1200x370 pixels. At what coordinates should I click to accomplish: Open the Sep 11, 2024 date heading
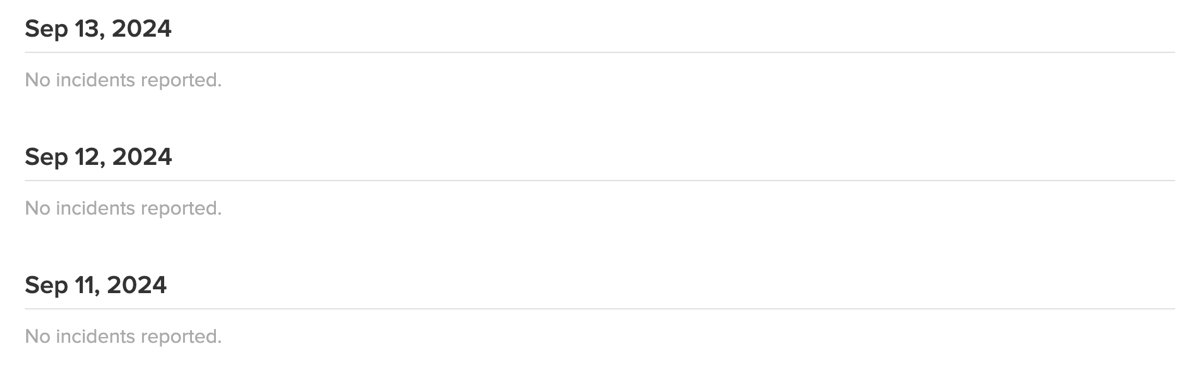(x=96, y=285)
